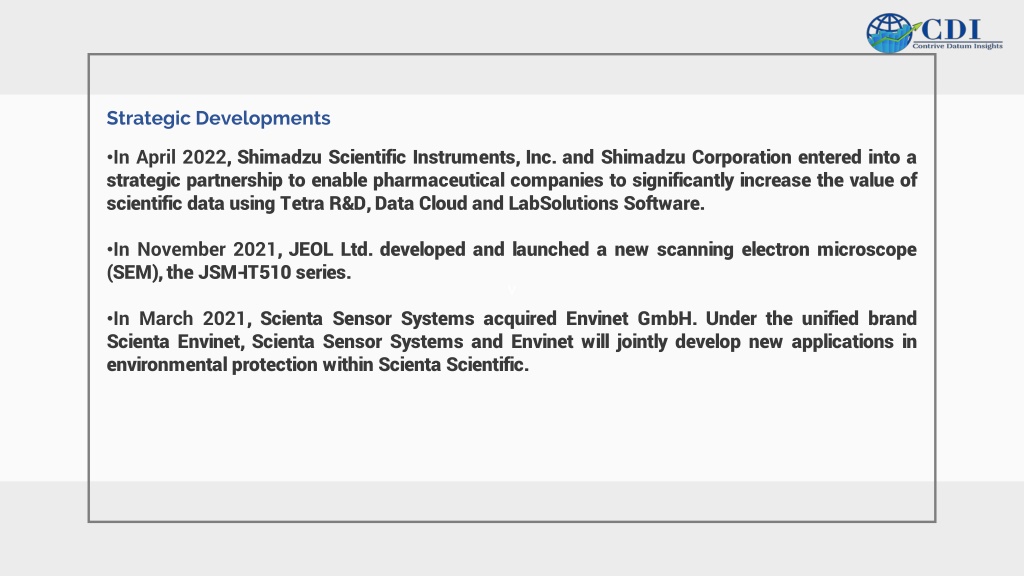This screenshot has height=576, width=1024.
Task: Select the Contrive Datum Insights tagline
Action: (957, 46)
